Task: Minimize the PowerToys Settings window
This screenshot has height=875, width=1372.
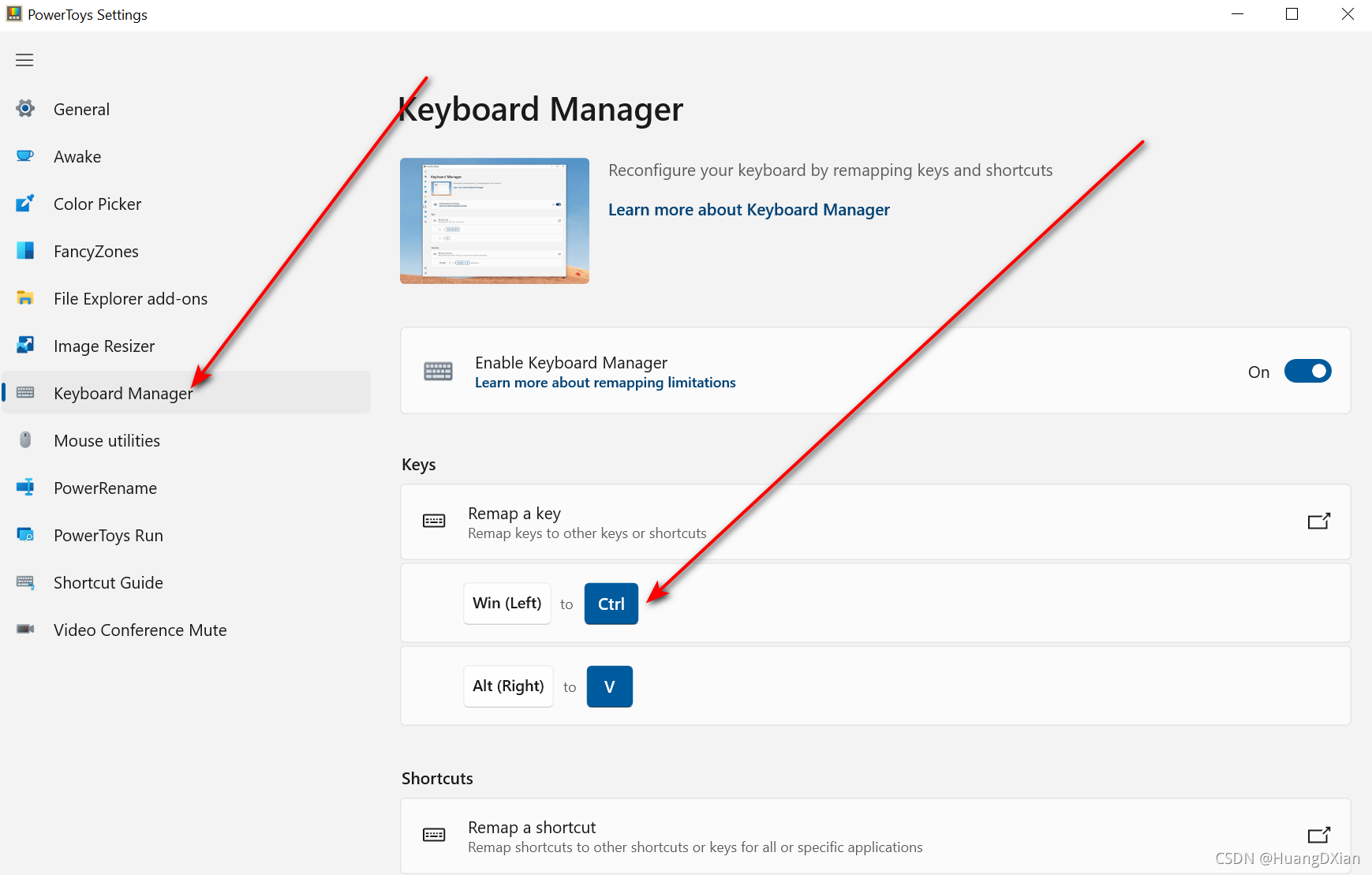Action: (1237, 14)
